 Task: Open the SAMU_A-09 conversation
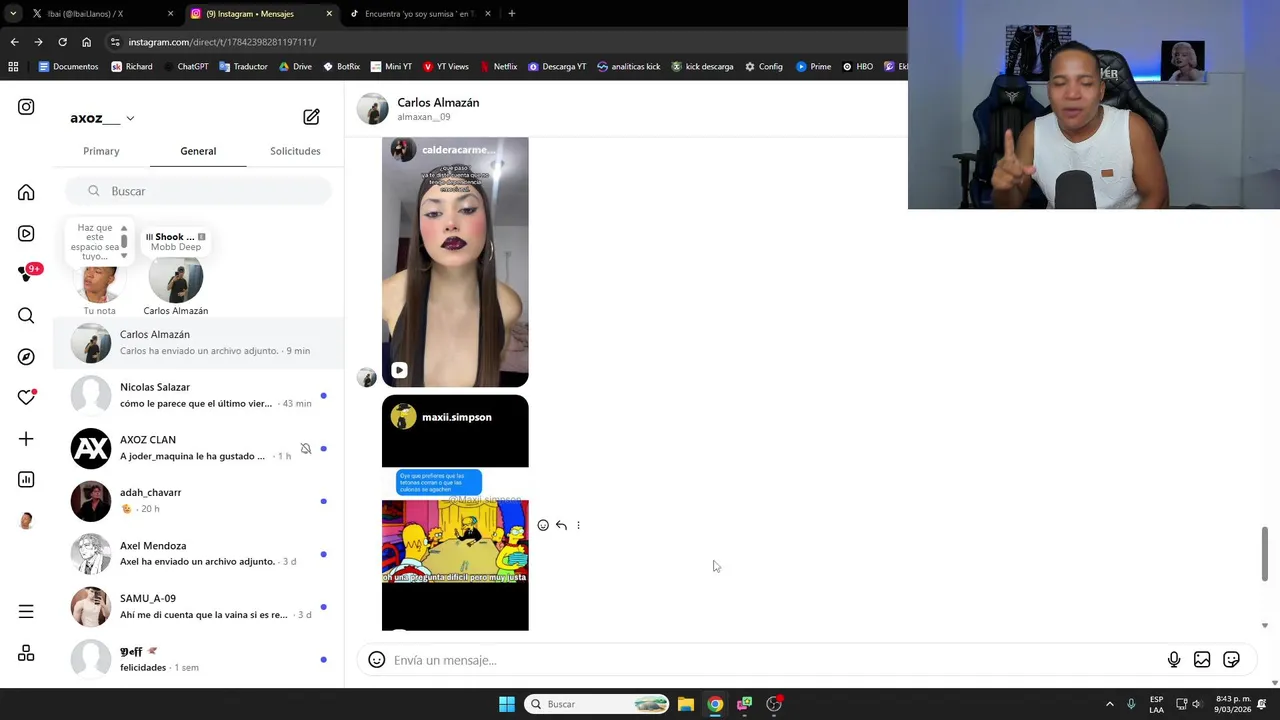(198, 607)
